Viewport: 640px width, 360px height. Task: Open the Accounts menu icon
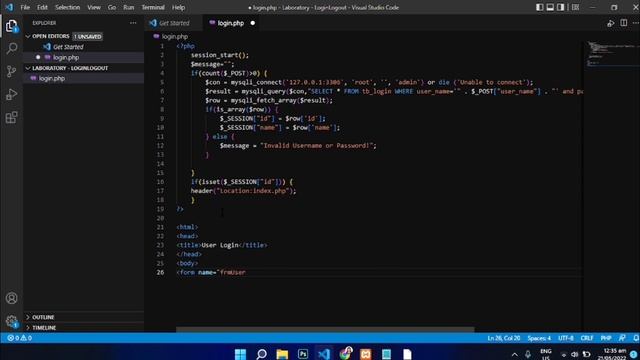click(11, 298)
